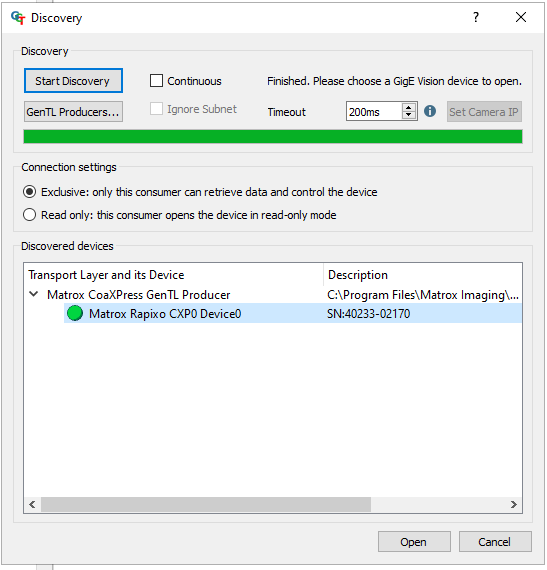Collapse the Matrox CoaXPress GenTL Producer node
The image size is (547, 570).
pos(34,294)
